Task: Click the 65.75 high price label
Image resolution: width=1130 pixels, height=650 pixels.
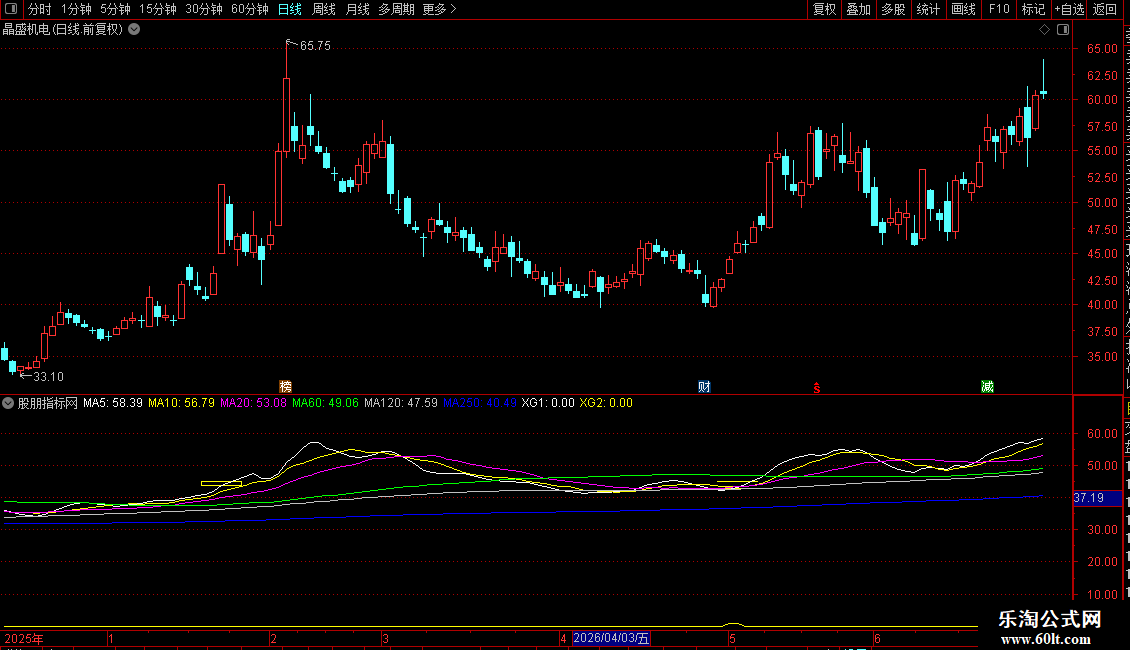Action: [315, 45]
